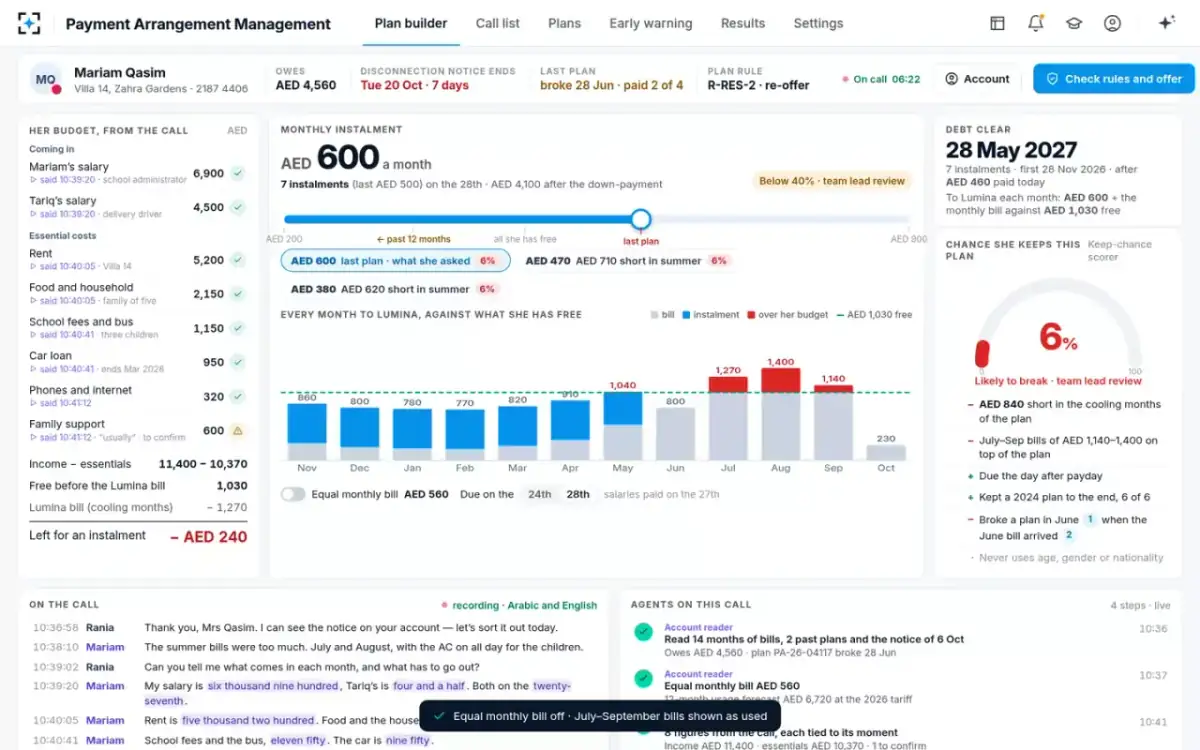Open reference 2 beside 'June bill arrived'
The height and width of the screenshot is (750, 1200).
coord(1068,536)
